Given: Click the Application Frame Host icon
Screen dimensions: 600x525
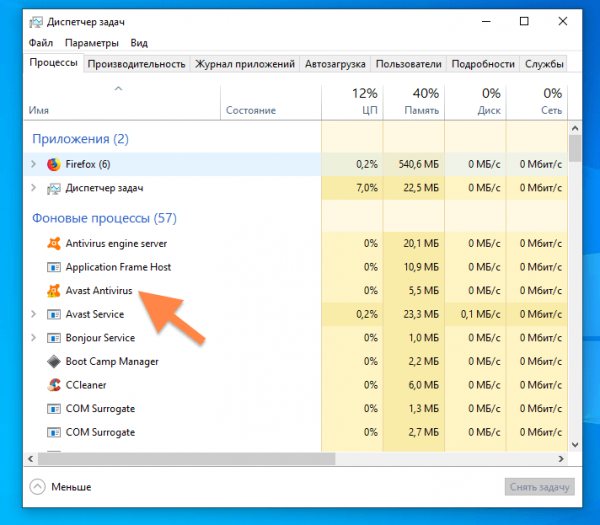Looking at the screenshot, I should pos(54,267).
